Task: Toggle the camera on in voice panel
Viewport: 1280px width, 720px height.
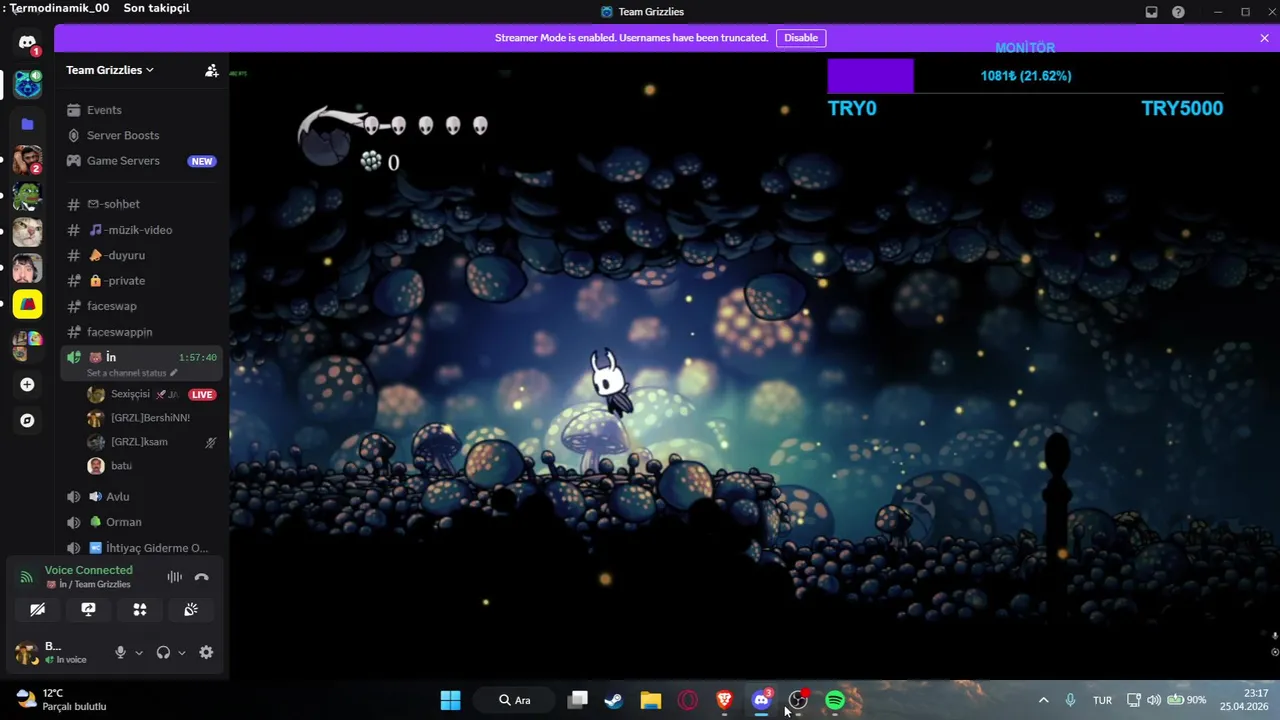Action: [38, 610]
